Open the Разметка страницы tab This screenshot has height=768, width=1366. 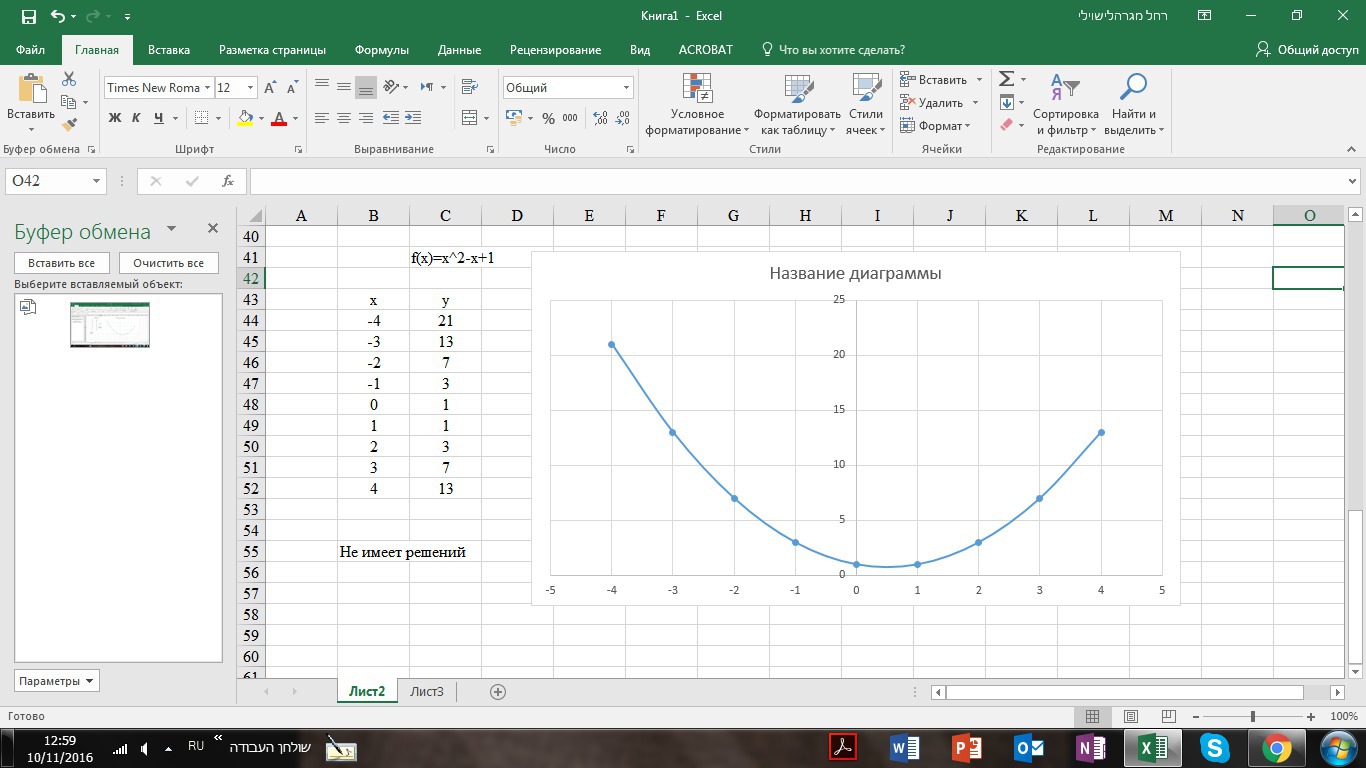[272, 50]
